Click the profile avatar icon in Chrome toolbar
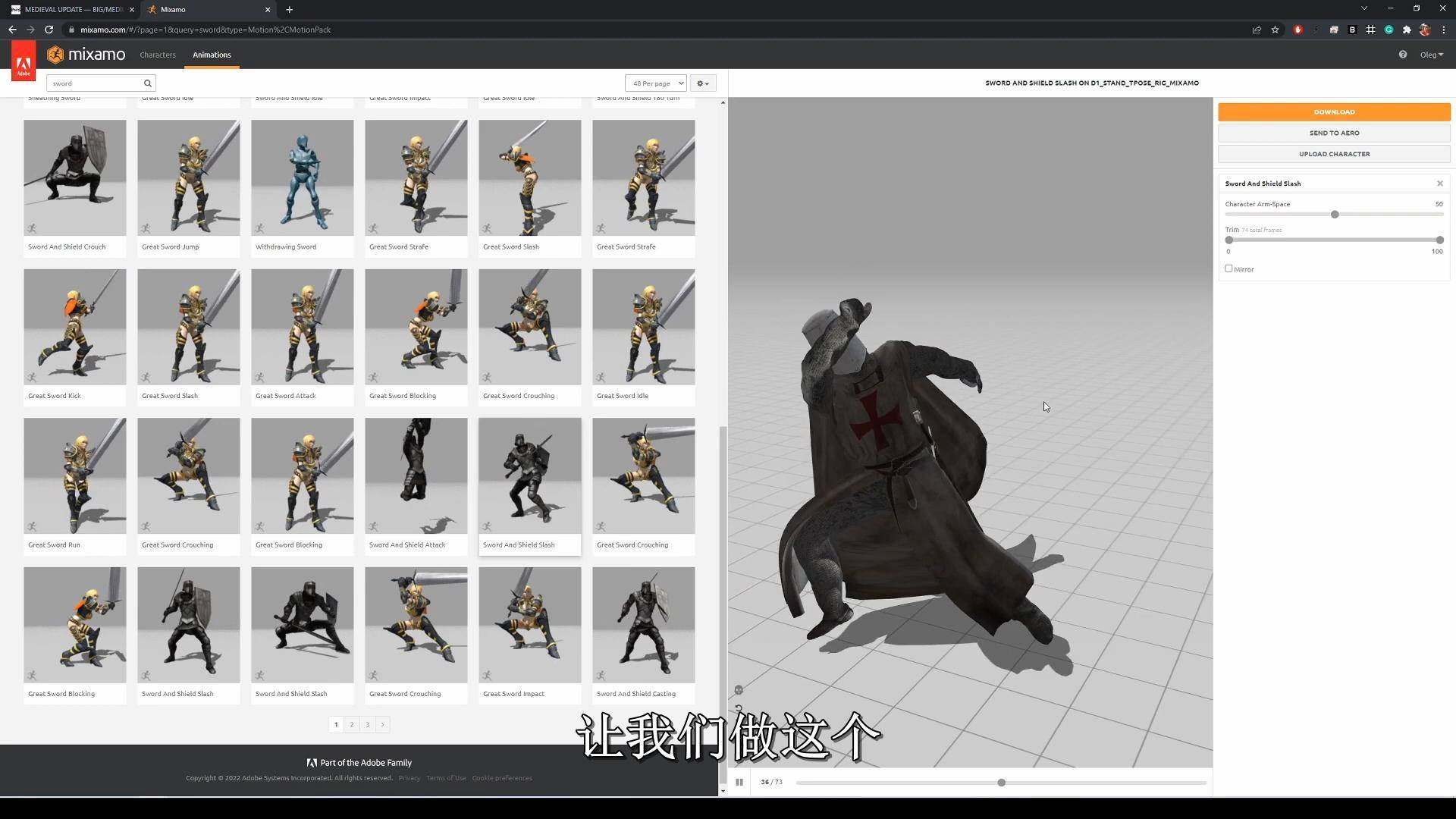Viewport: 1456px width, 819px height. pos(1425,30)
